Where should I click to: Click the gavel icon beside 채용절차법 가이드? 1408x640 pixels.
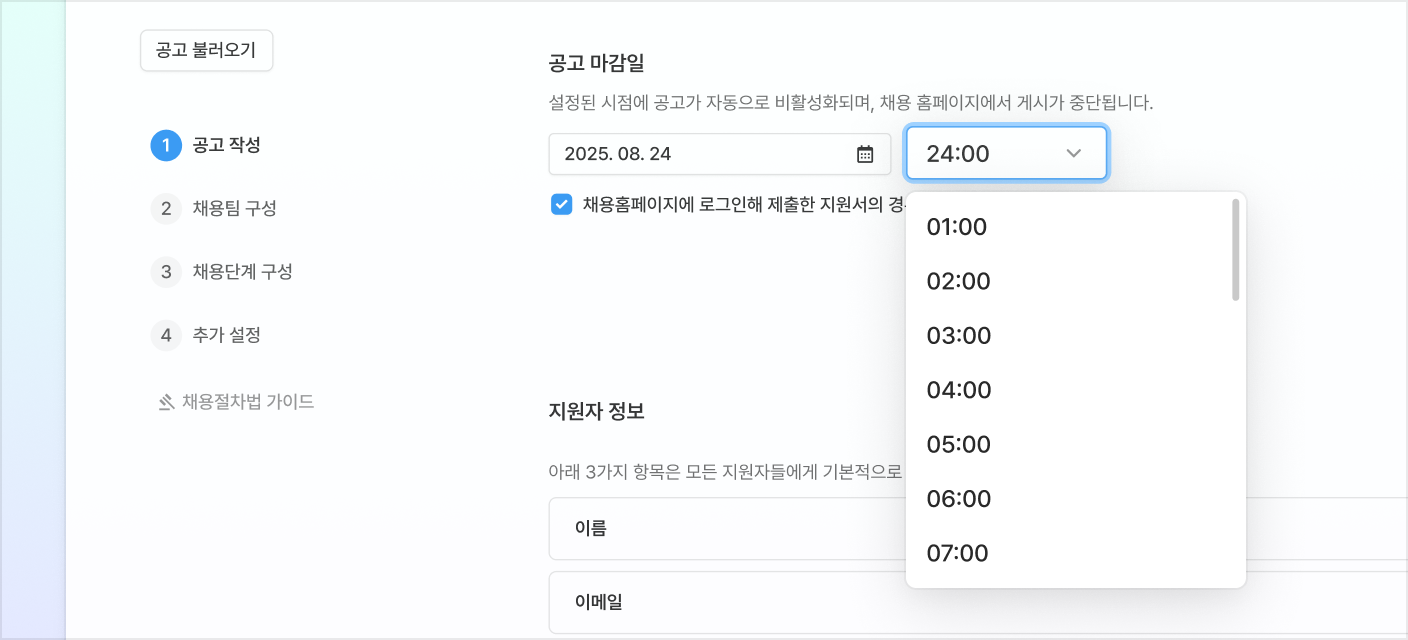(166, 402)
